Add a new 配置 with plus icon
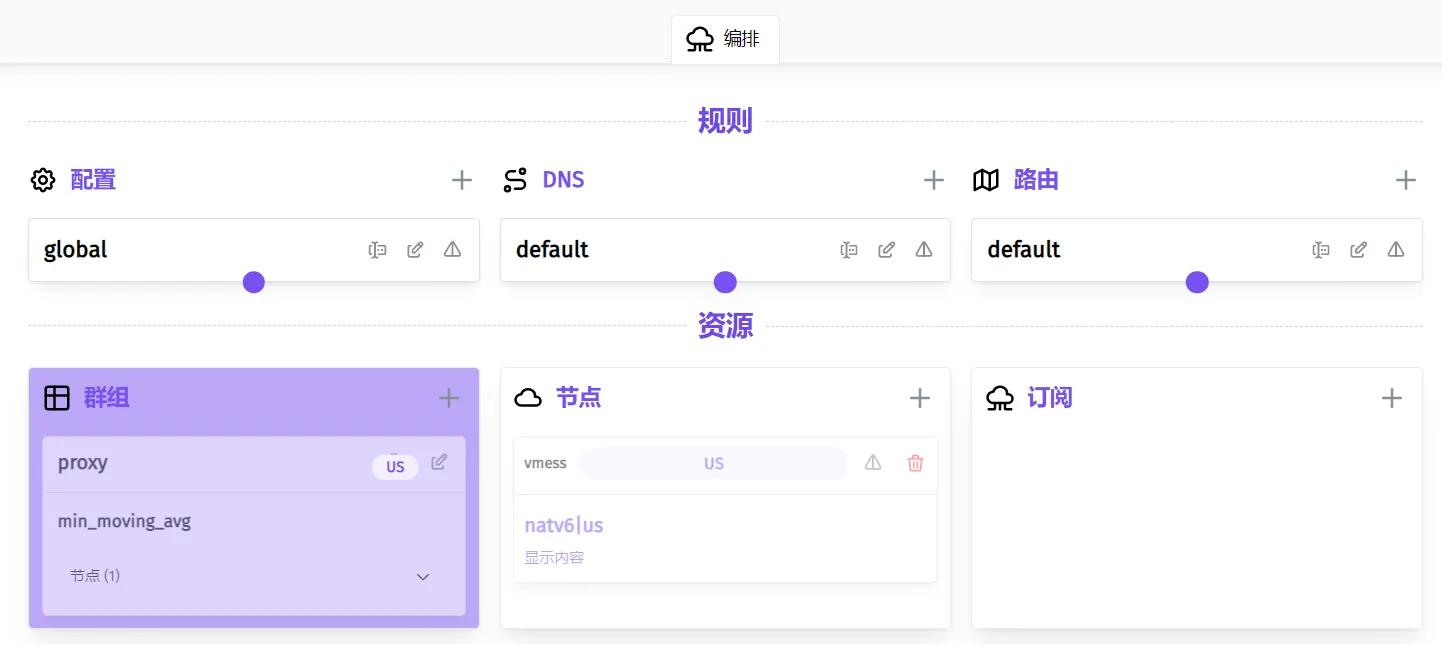 [x=461, y=180]
